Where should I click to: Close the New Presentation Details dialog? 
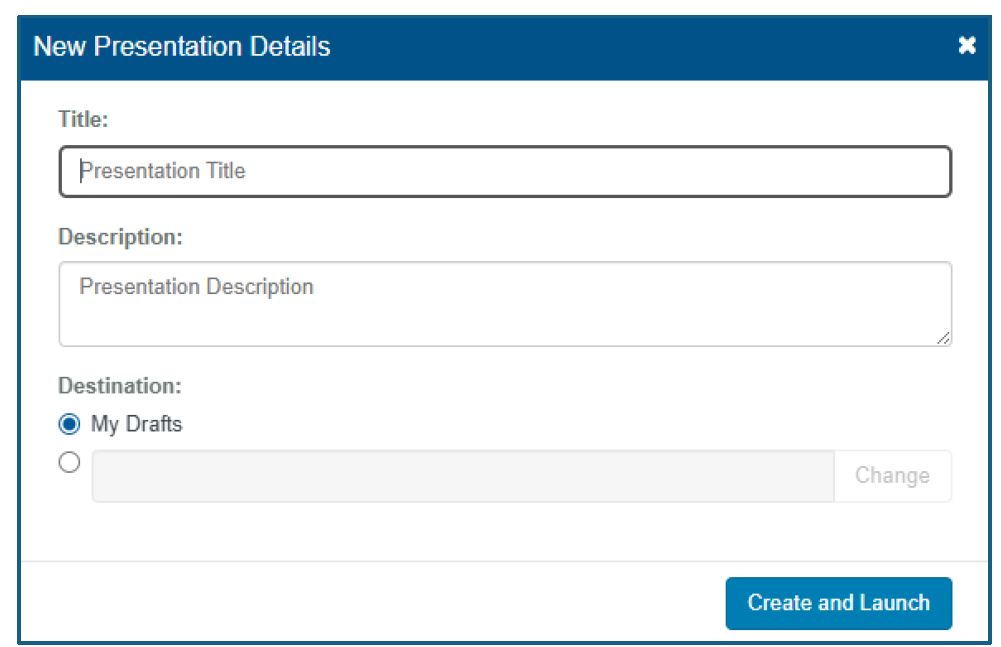pyautogui.click(x=966, y=46)
